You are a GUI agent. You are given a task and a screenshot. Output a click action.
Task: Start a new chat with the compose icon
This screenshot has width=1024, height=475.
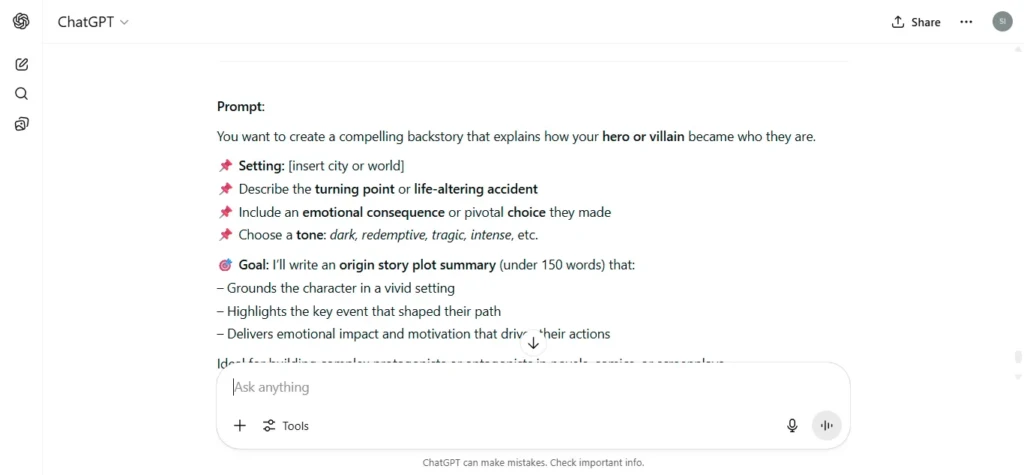point(22,64)
